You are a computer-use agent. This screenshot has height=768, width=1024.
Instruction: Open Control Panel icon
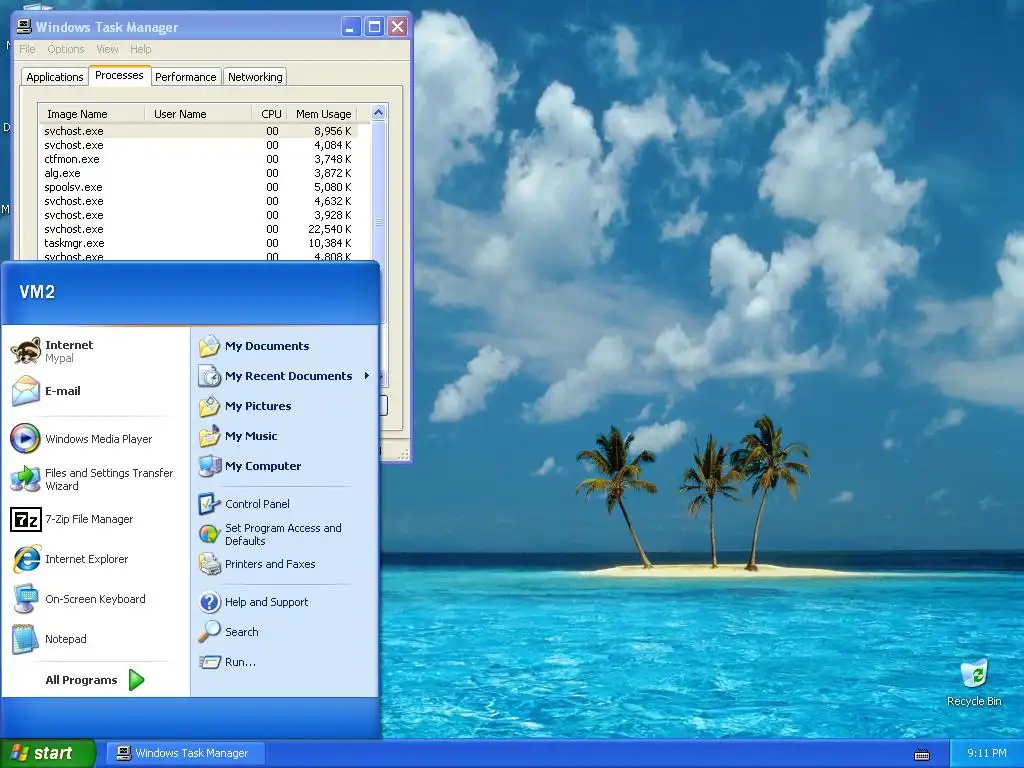[210, 504]
